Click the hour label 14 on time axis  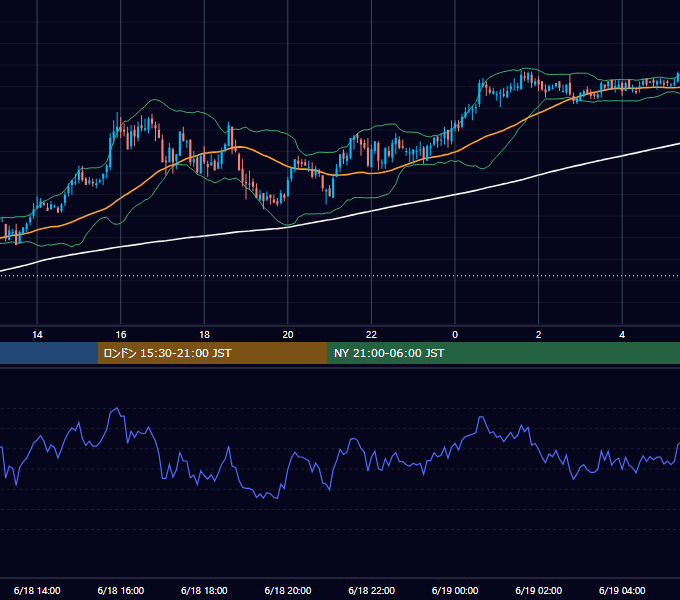[37, 335]
